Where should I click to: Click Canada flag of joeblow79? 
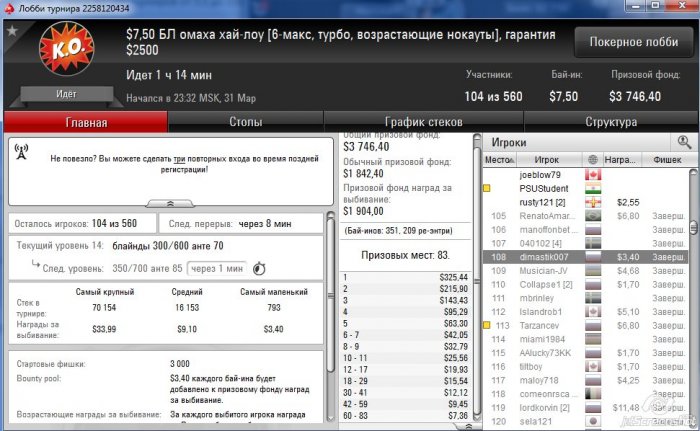click(593, 175)
